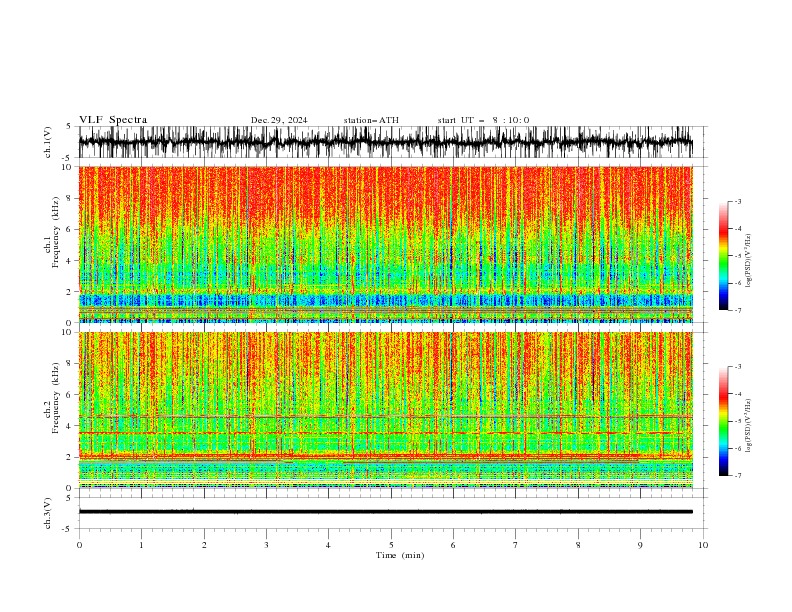Click ch.2 frequency axis tick "8"
Viewport: 792px width, 612px height.
click(70, 364)
